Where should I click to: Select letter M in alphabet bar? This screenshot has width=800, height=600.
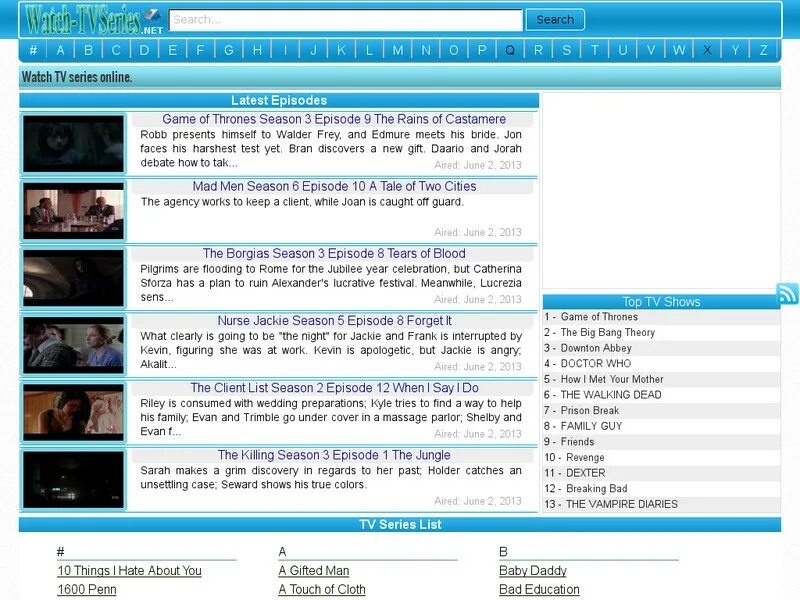[397, 50]
